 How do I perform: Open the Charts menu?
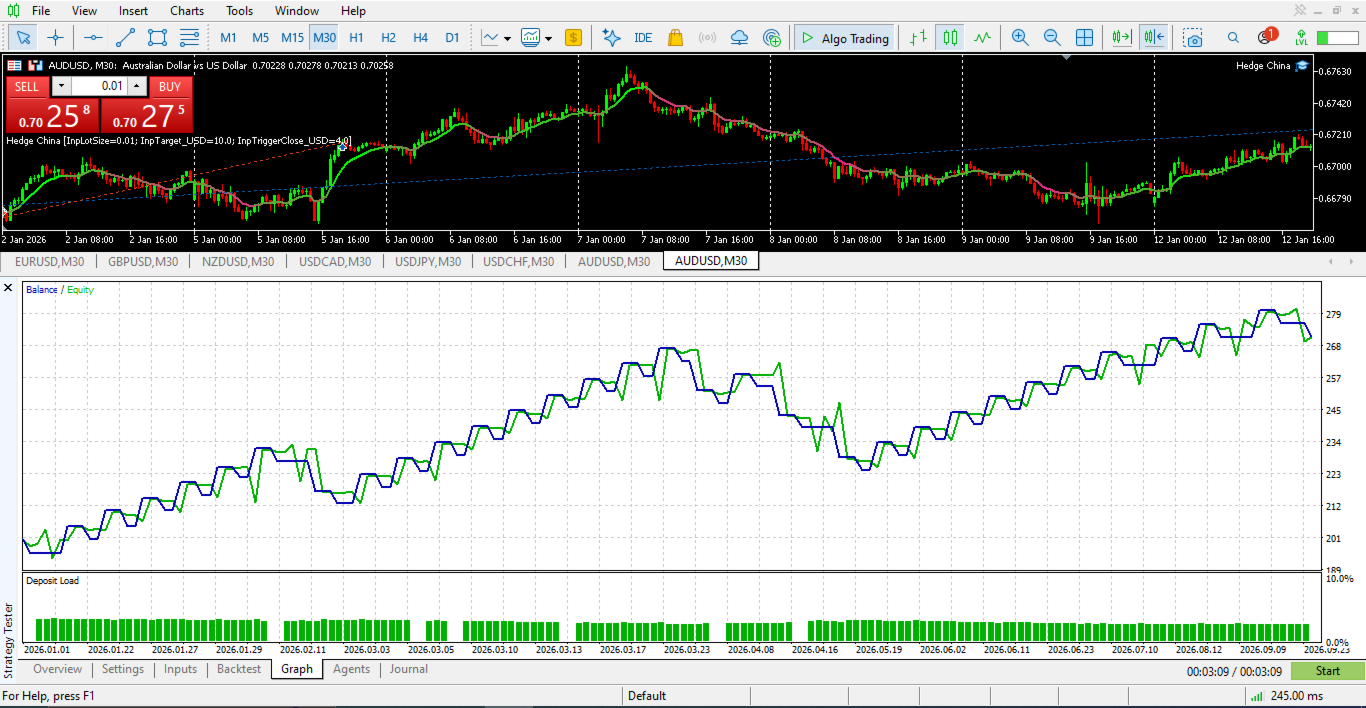[x=187, y=11]
